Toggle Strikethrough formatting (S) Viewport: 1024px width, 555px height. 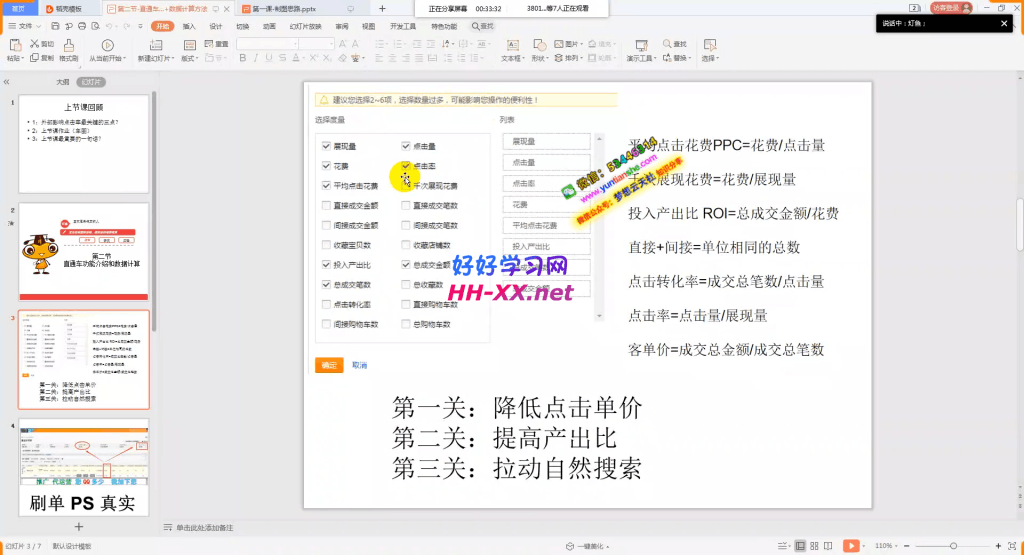pos(282,58)
